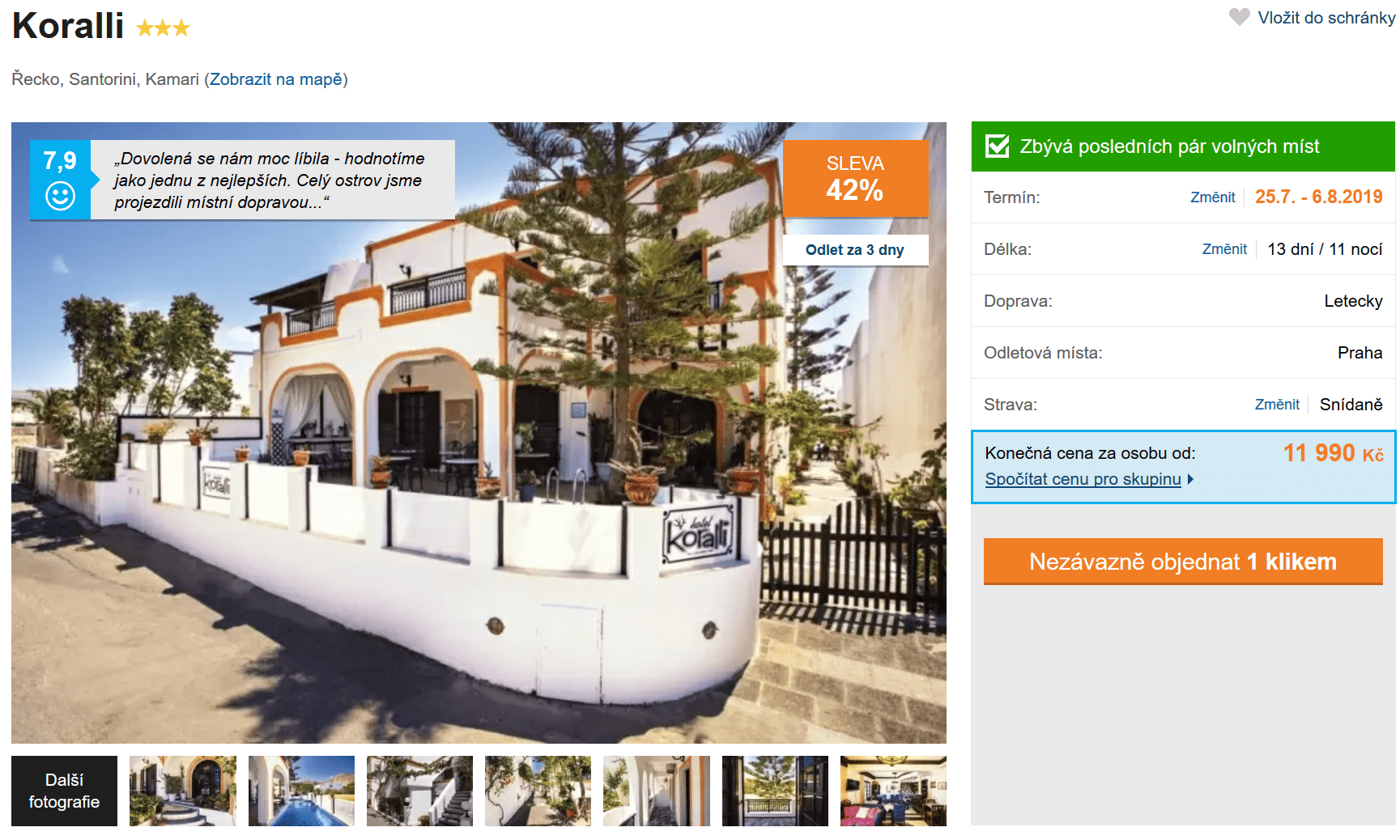1400x840 pixels.
Task: Select the hotel lounge interior thumbnail
Action: pyautogui.click(x=893, y=791)
